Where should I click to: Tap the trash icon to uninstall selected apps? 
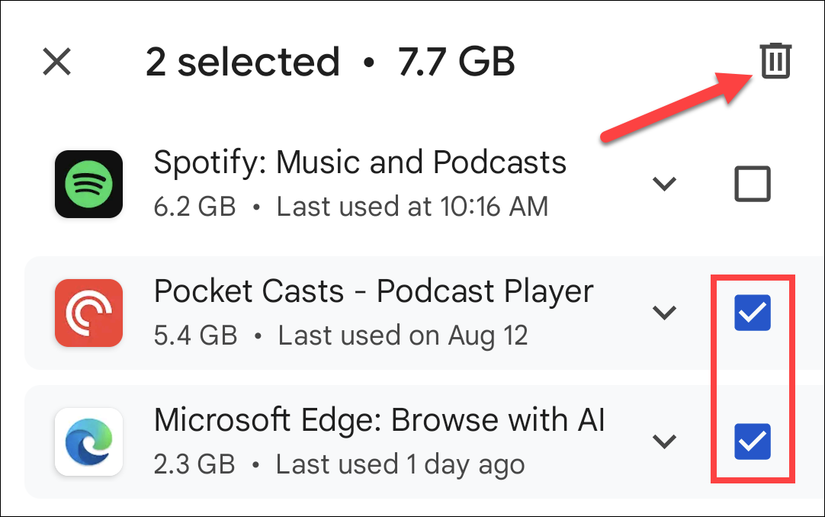pyautogui.click(x=776, y=62)
